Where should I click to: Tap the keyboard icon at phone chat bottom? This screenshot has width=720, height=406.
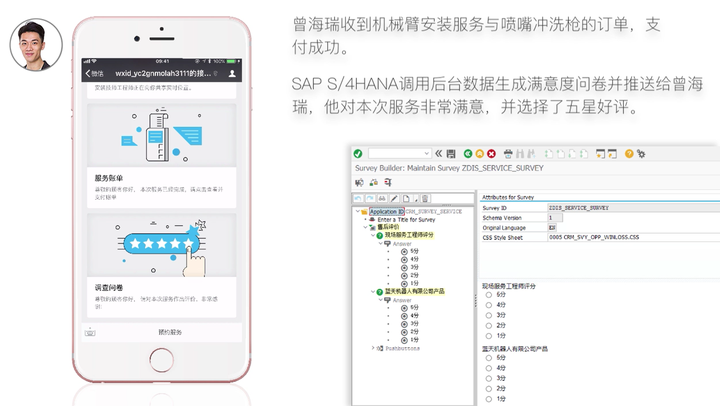coord(90,332)
